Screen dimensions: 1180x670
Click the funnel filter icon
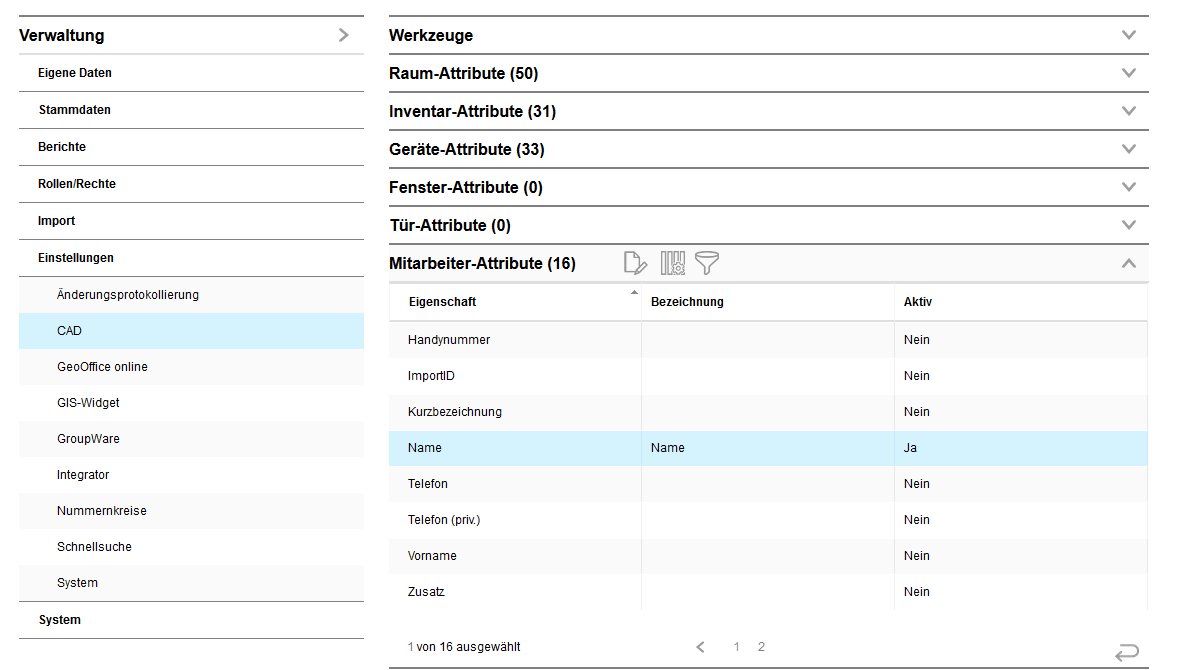pos(708,264)
